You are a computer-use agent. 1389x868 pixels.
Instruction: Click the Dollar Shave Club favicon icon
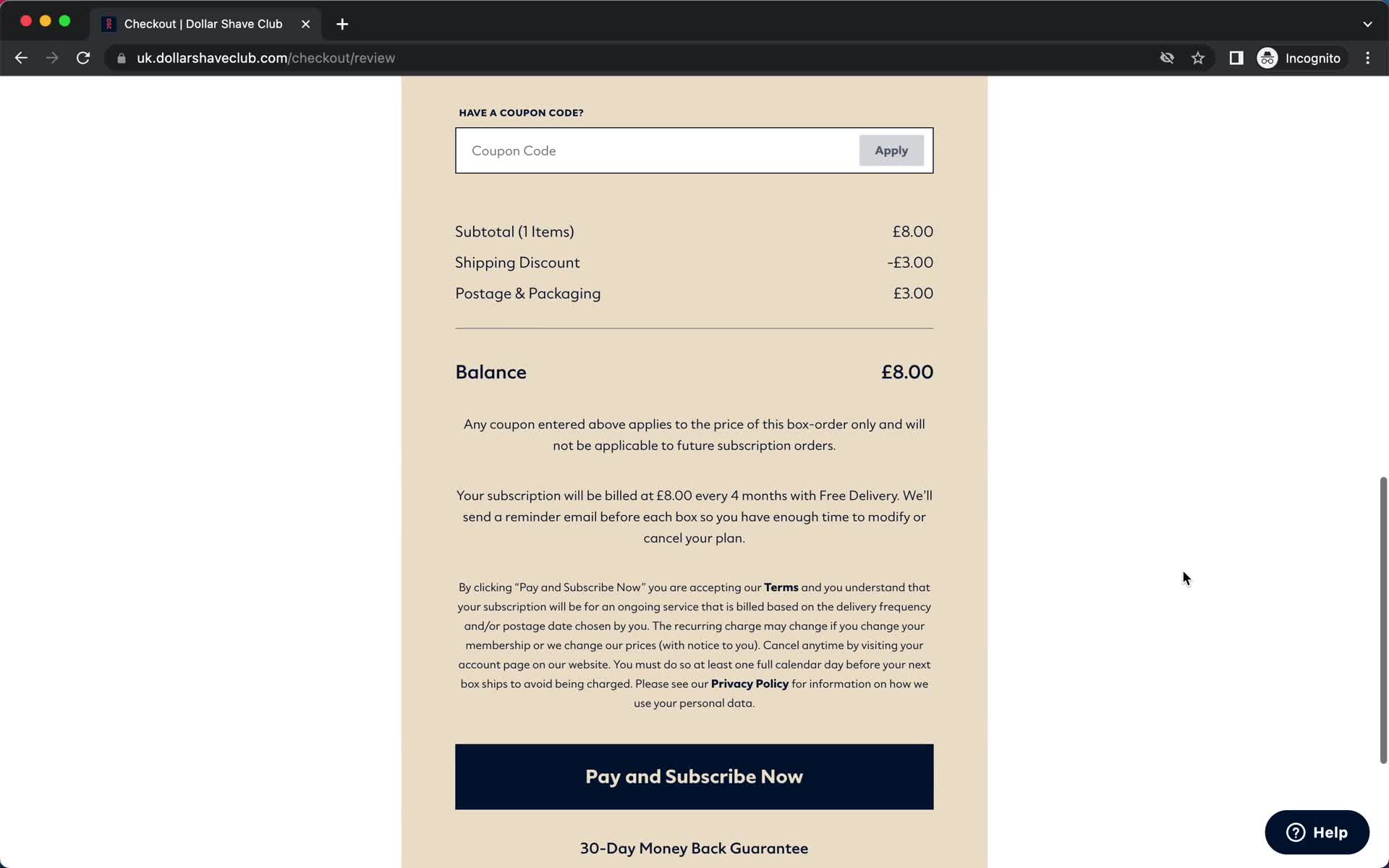[109, 23]
